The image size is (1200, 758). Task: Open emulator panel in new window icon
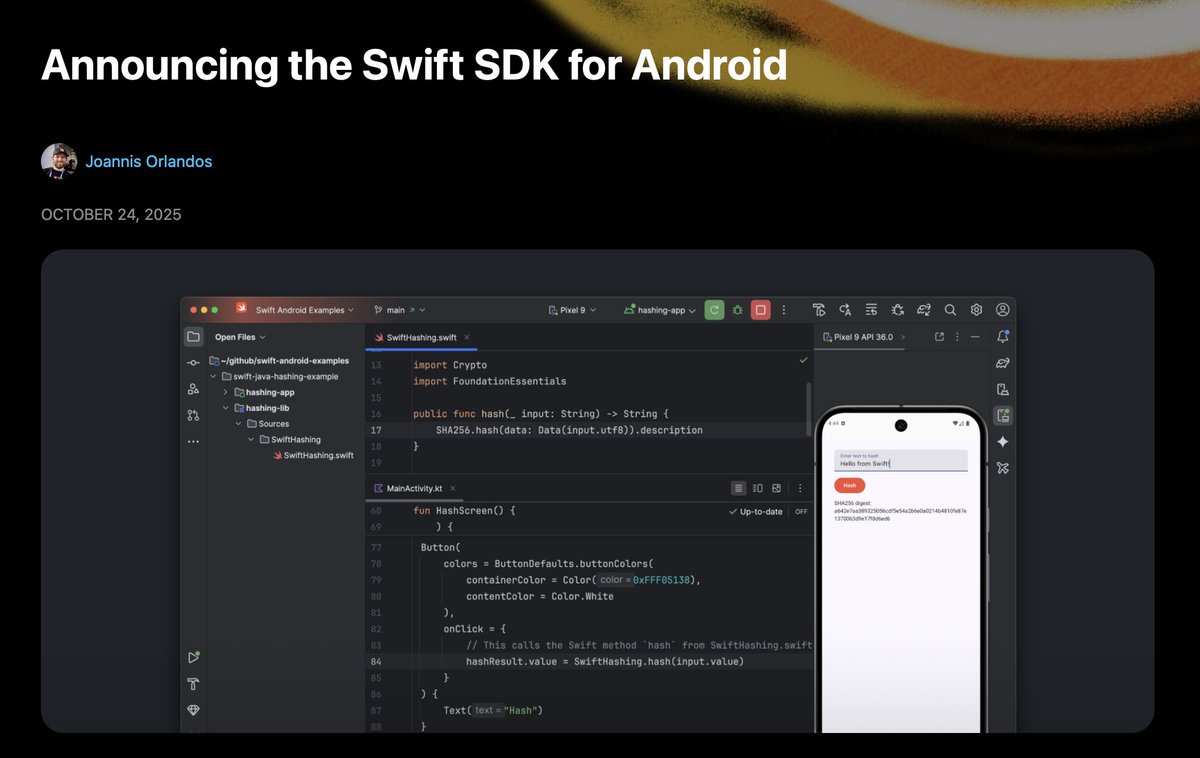(x=939, y=337)
